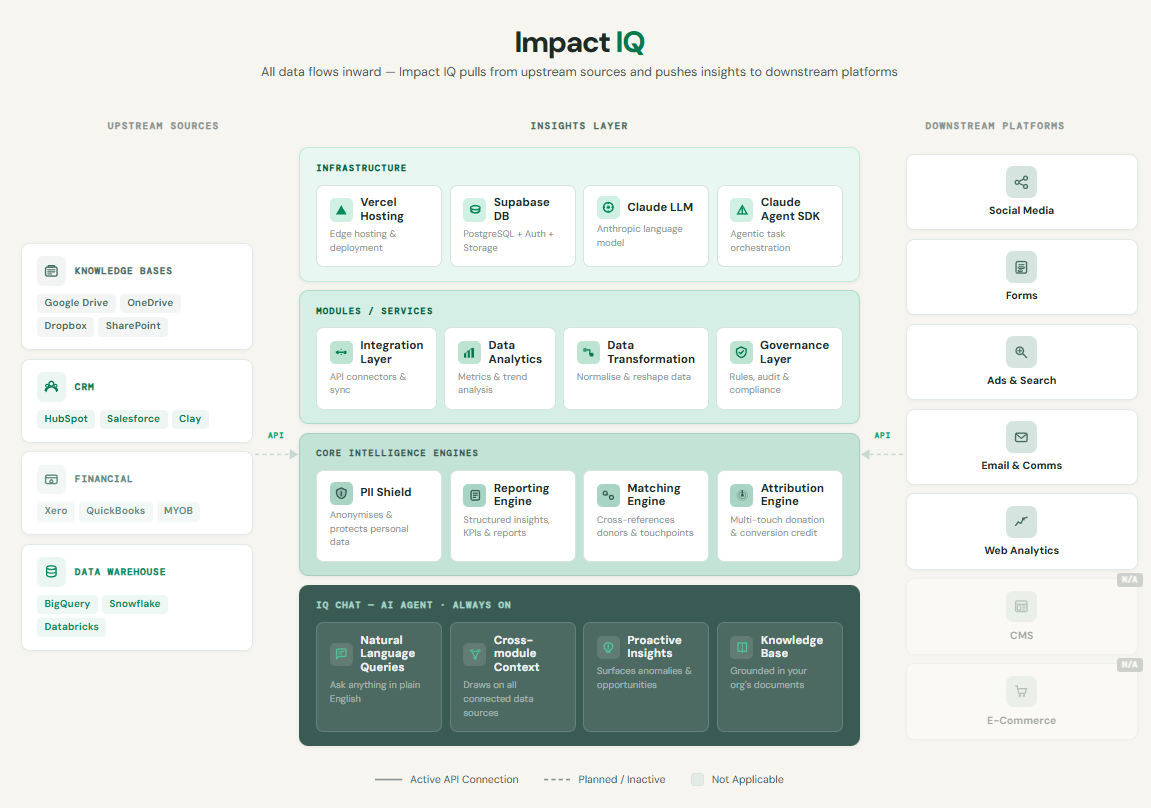Click the Attribution Engine icon
This screenshot has width=1151, height=808.
click(x=742, y=495)
